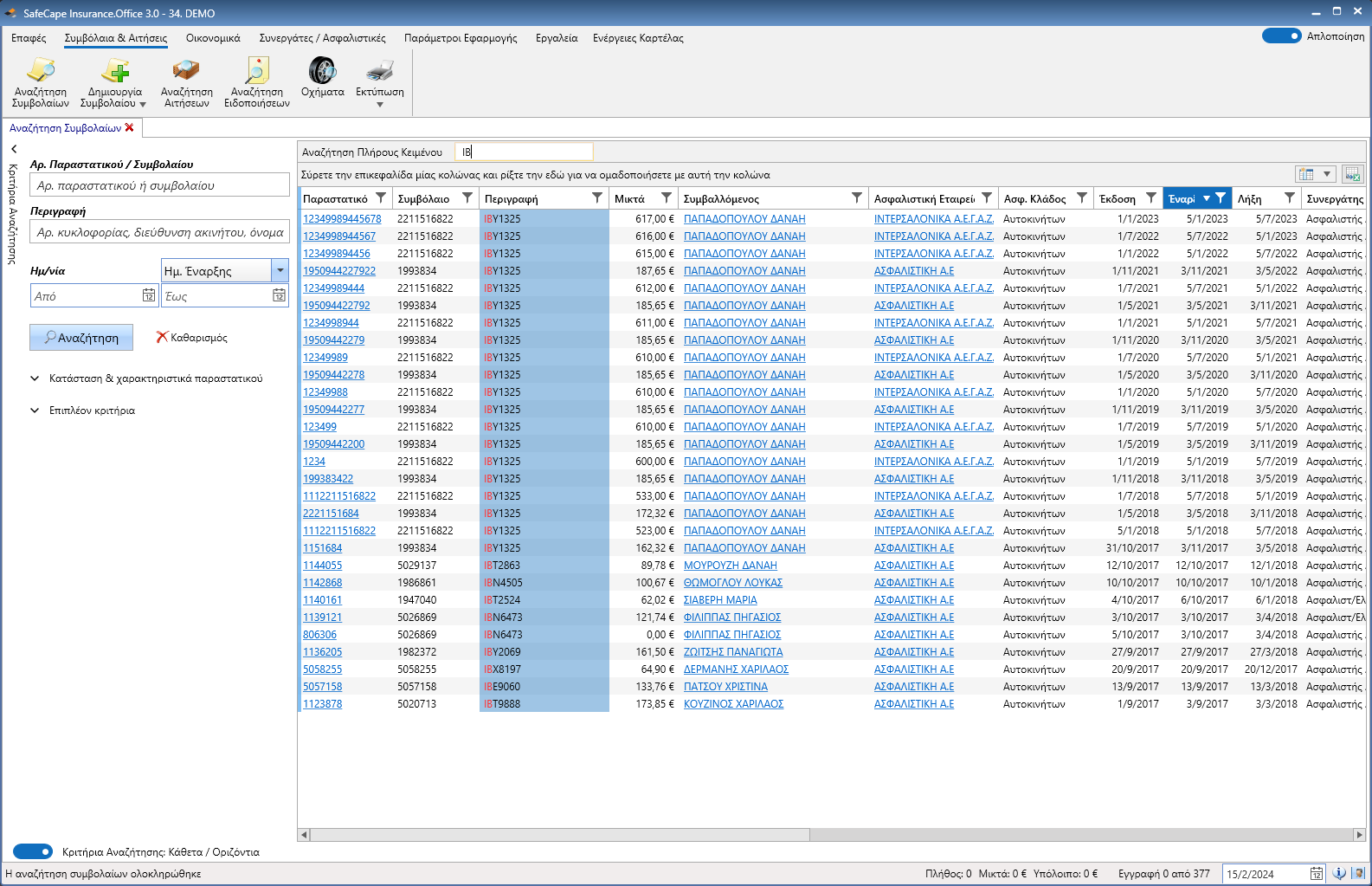The width and height of the screenshot is (1372, 886).
Task: Open the column layout dropdown arrow
Action: click(1326, 174)
